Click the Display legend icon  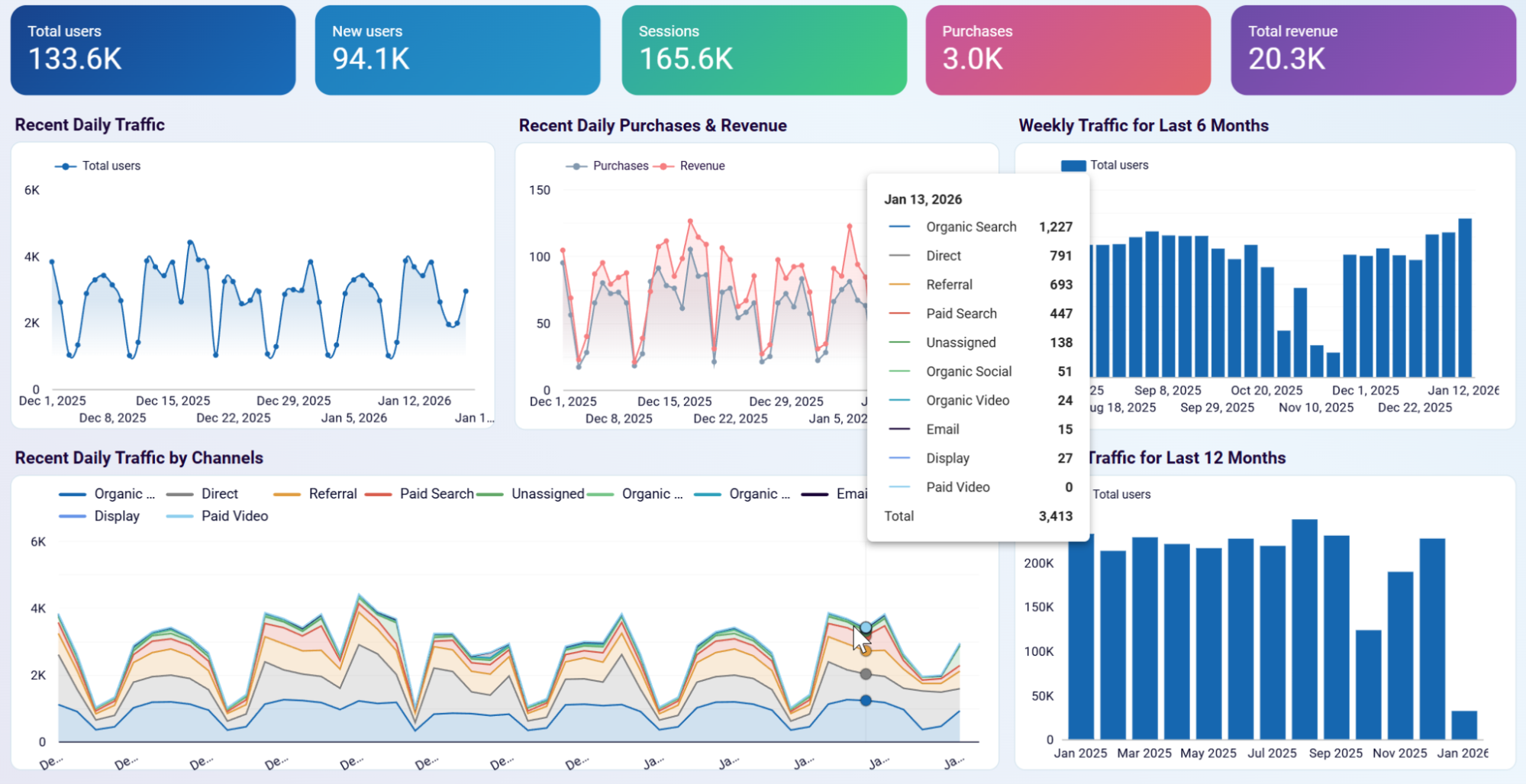click(72, 516)
